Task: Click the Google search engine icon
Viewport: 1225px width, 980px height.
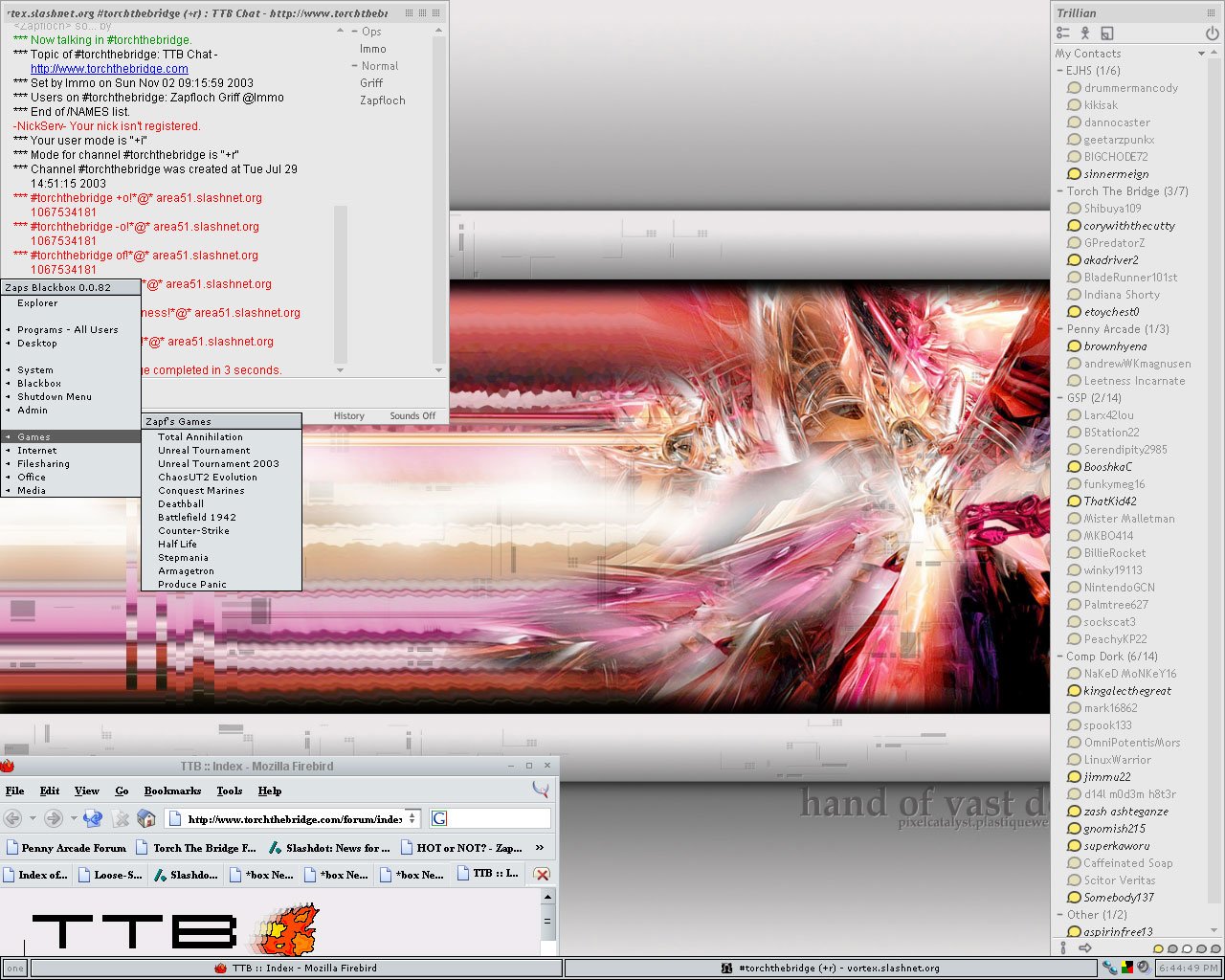Action: (439, 818)
